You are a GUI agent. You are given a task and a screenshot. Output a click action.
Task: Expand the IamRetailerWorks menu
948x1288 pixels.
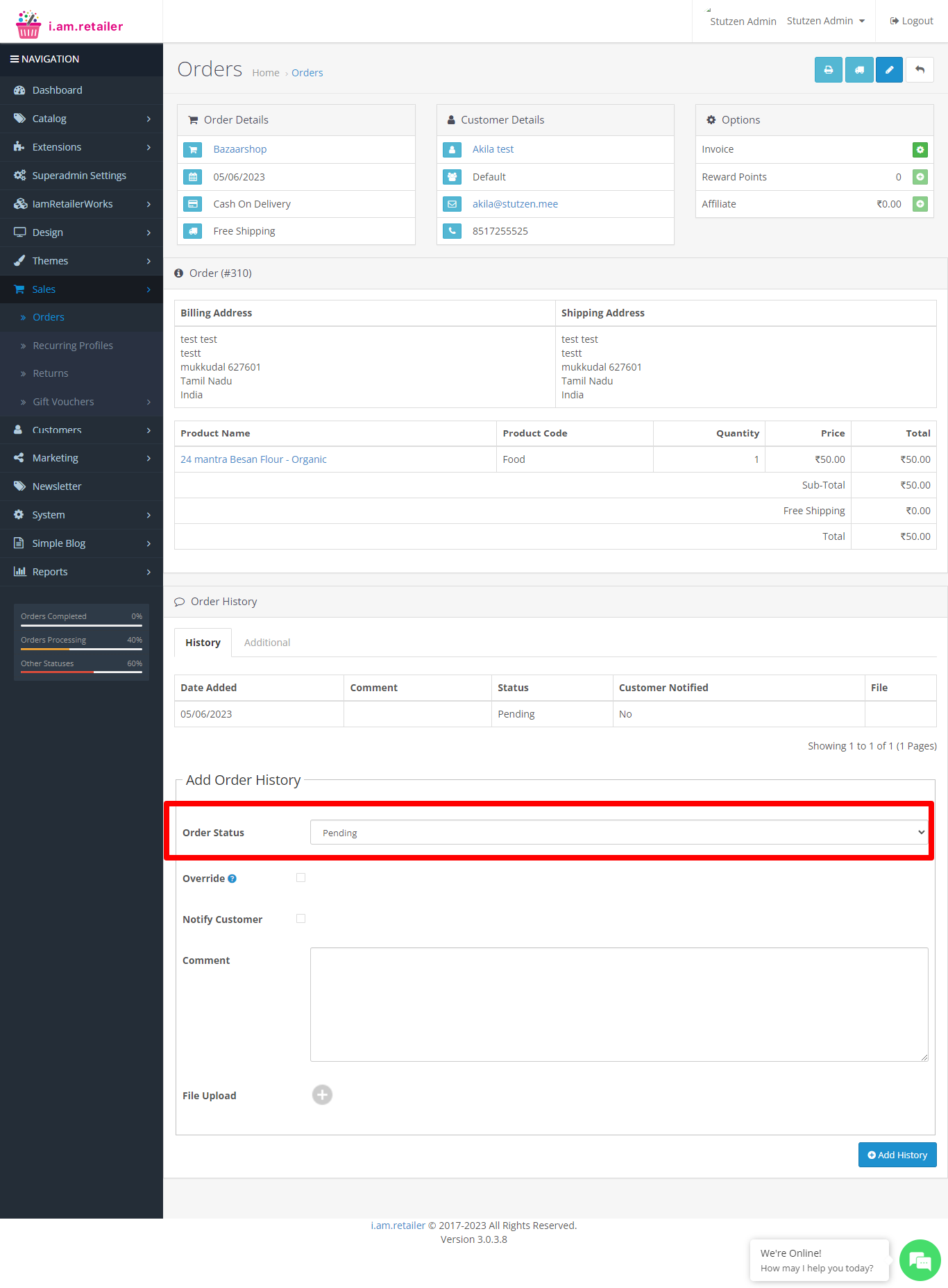(x=81, y=204)
